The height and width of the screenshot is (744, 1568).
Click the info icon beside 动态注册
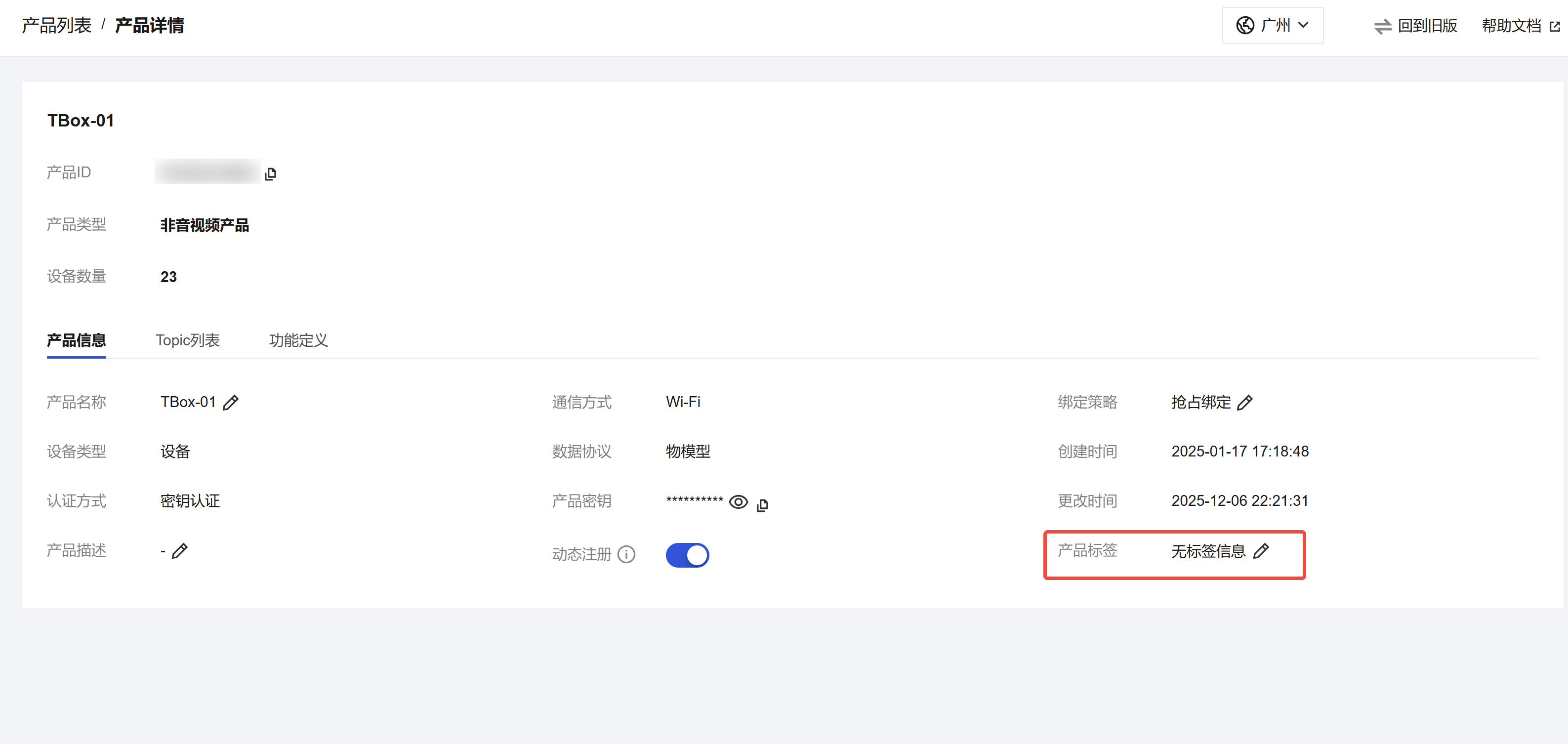pos(626,554)
